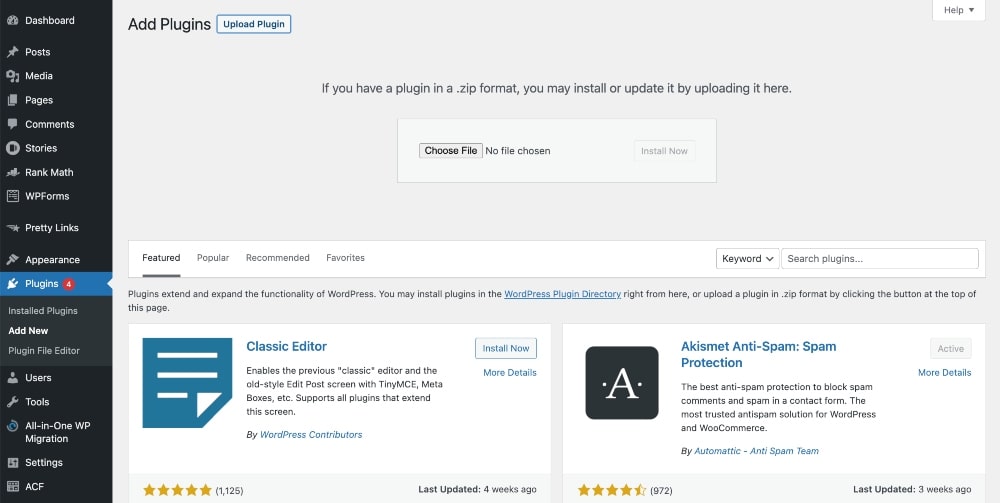Open the Akismet Anti-Spam title link
1000x503 pixels.
coord(758,354)
